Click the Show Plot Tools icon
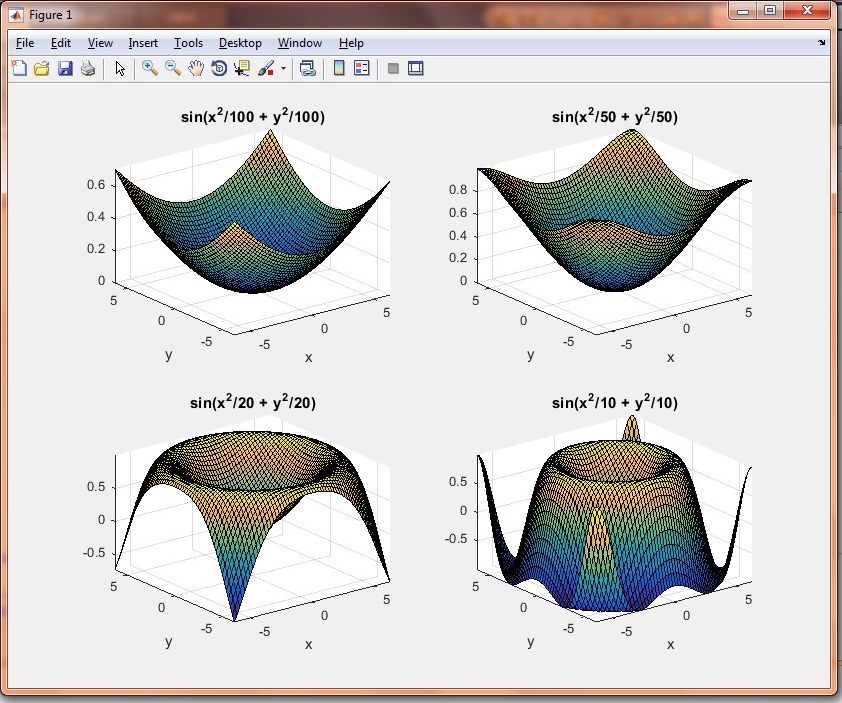 (x=416, y=68)
